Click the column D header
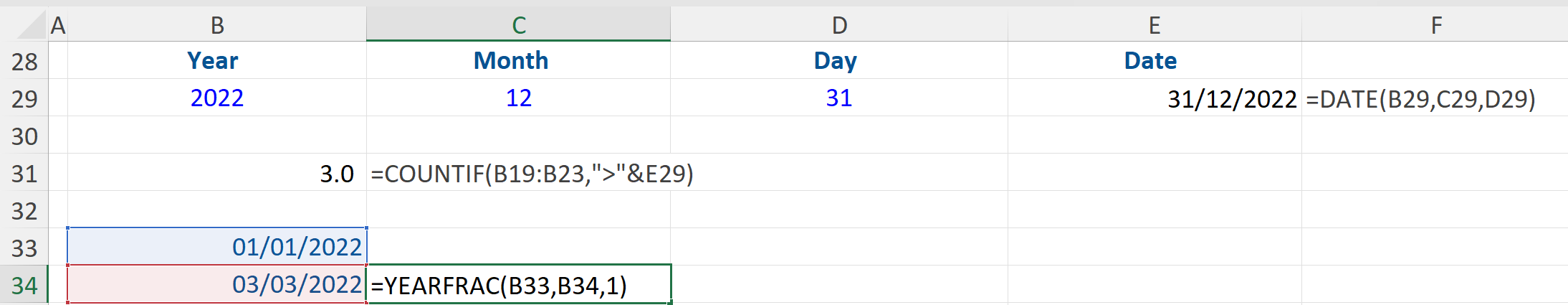1568x305 pixels. (839, 25)
